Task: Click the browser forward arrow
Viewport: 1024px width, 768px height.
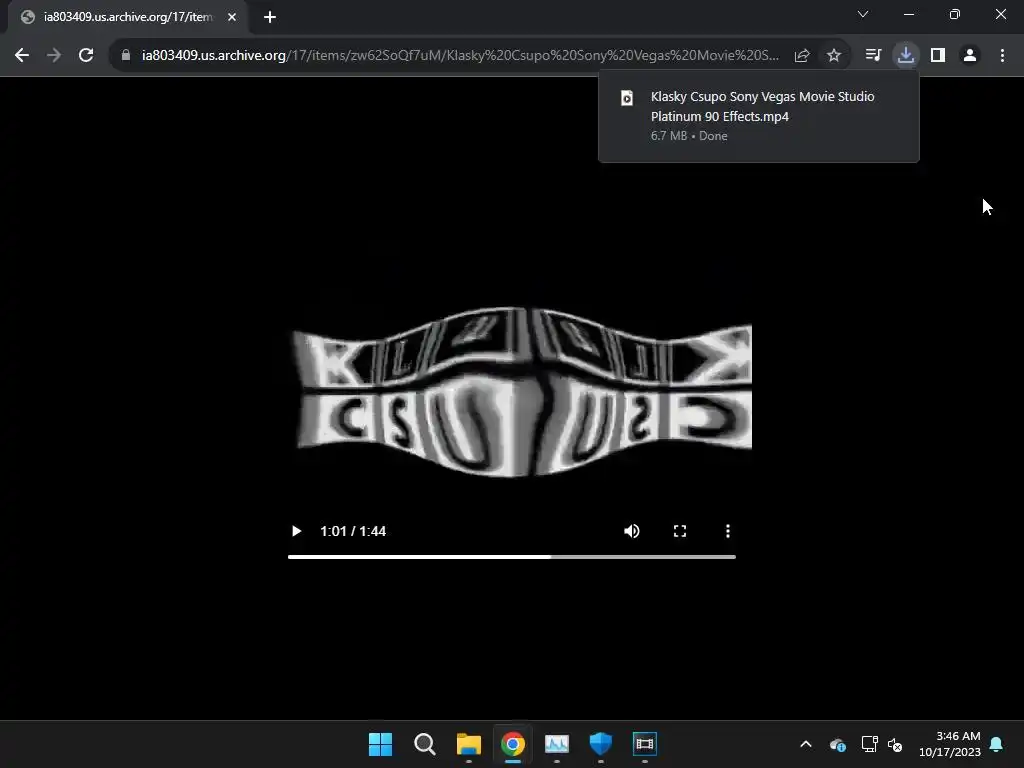Action: coord(54,56)
